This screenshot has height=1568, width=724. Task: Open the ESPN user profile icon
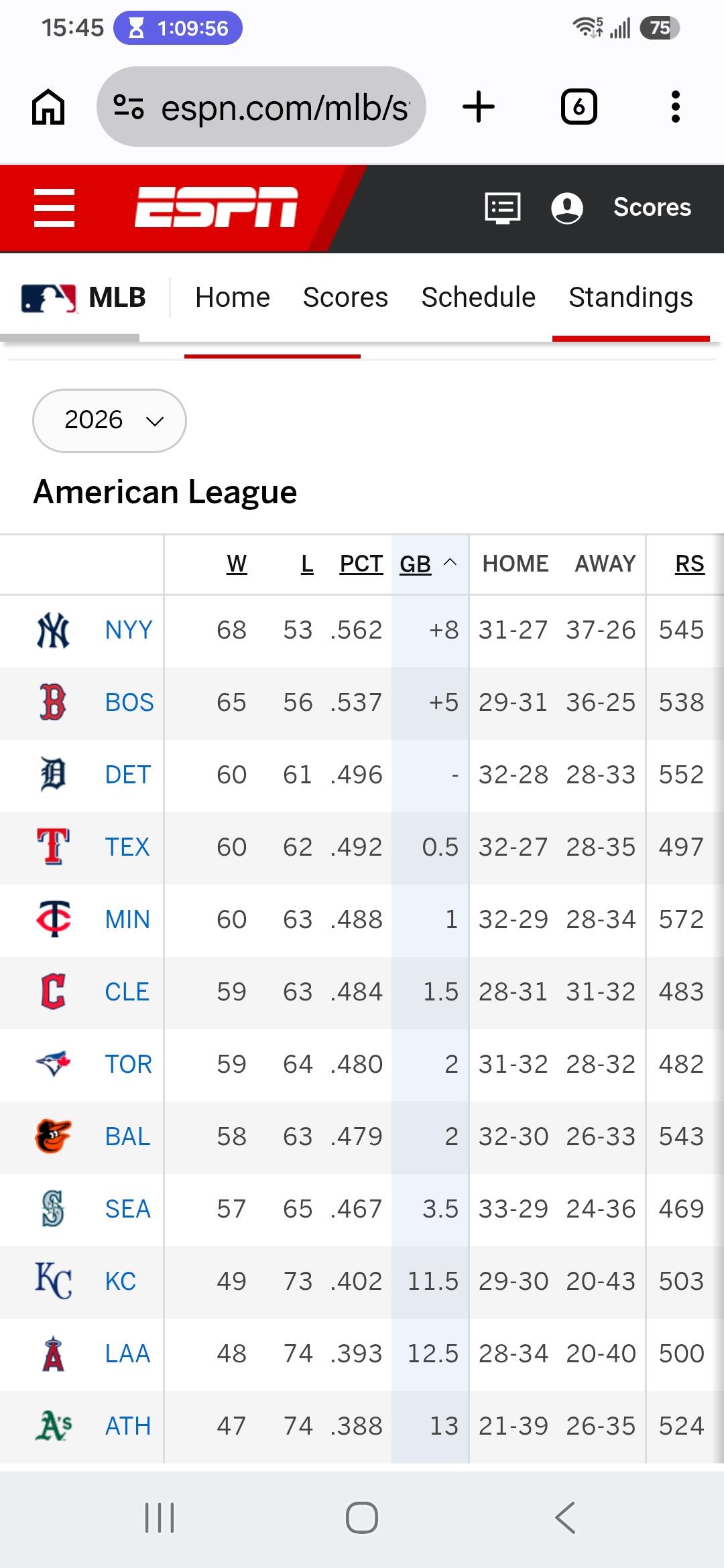(567, 208)
